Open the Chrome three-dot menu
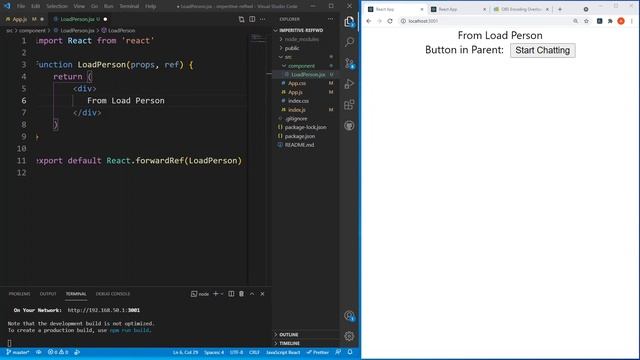Viewport: 640px width, 360px height. click(632, 21)
